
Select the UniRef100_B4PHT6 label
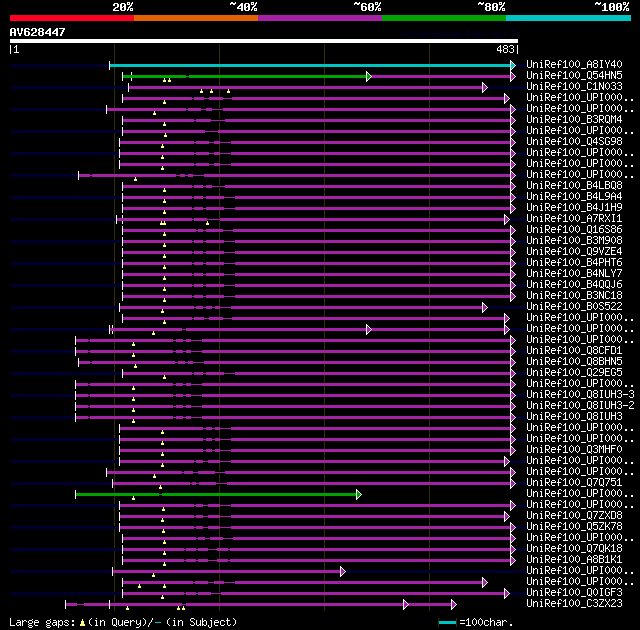coord(574,263)
